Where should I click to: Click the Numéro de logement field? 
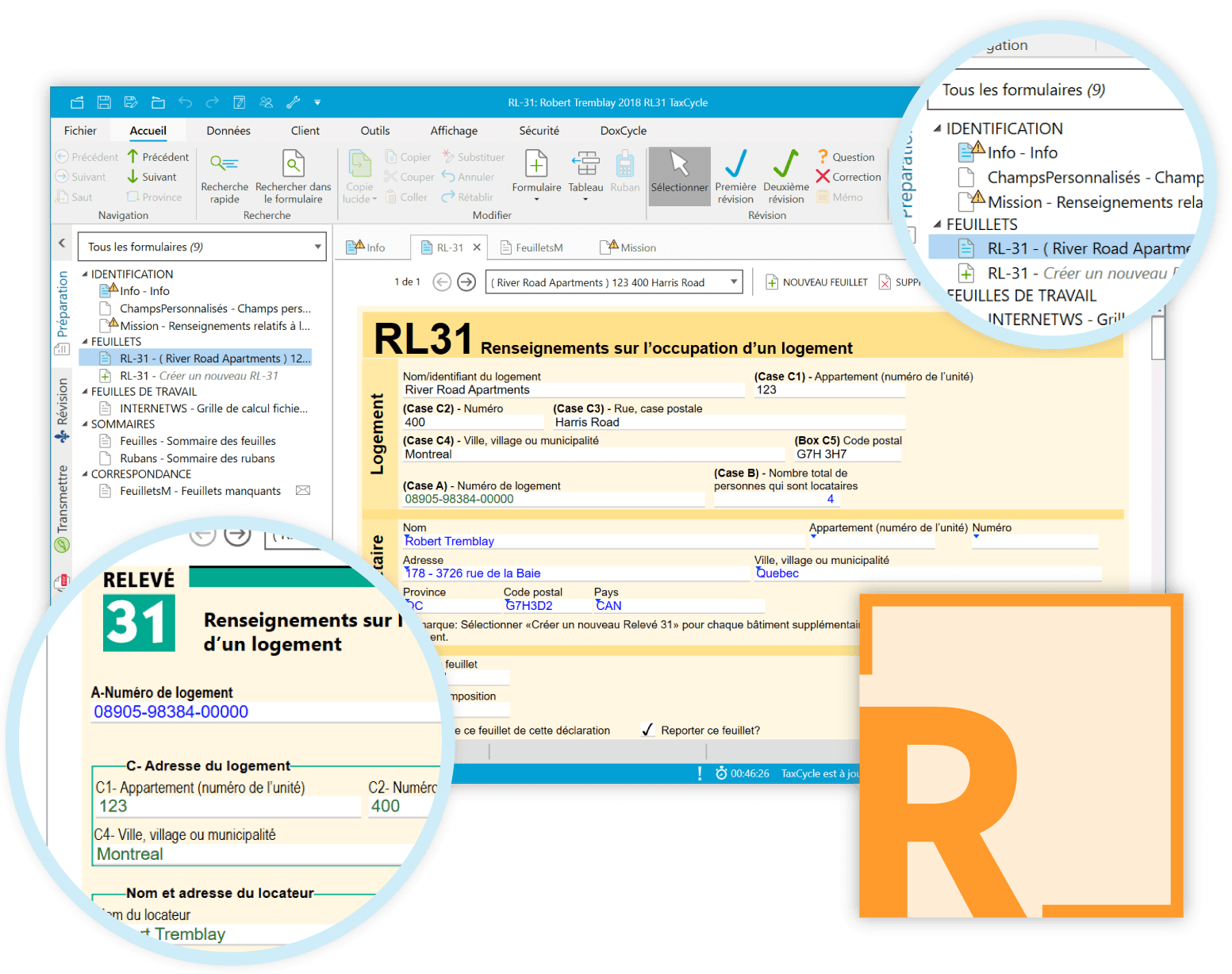click(553, 499)
